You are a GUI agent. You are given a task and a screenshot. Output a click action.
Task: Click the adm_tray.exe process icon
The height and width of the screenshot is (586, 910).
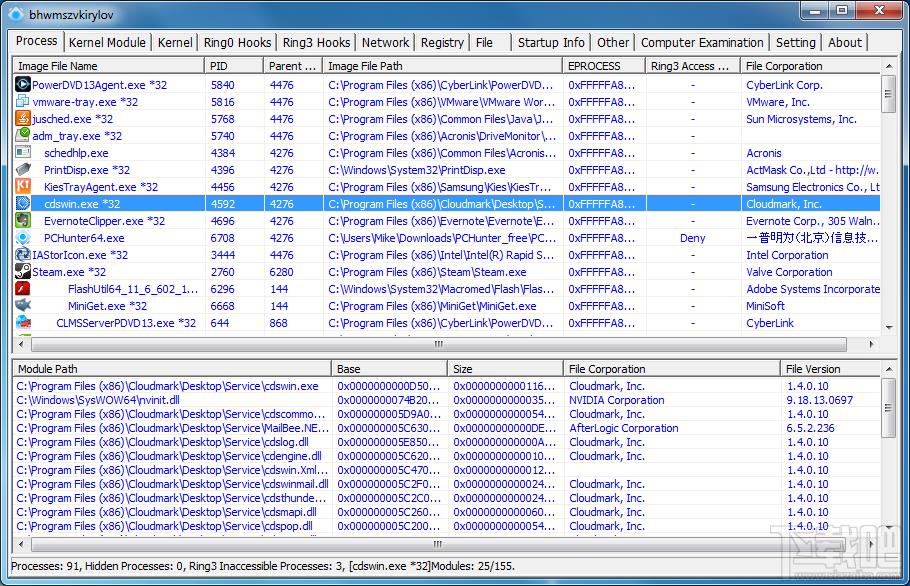pos(23,135)
